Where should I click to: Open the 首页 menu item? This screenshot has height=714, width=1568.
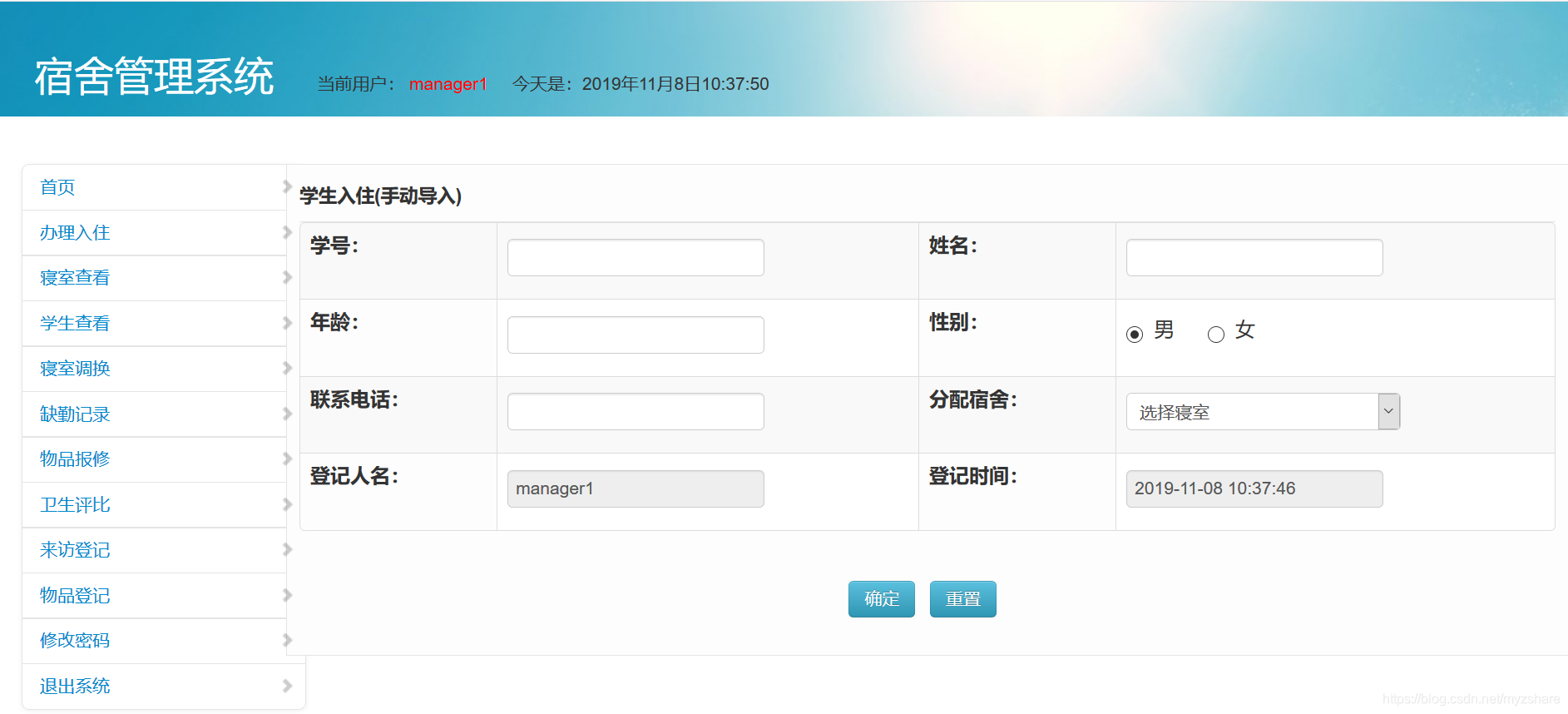[57, 187]
